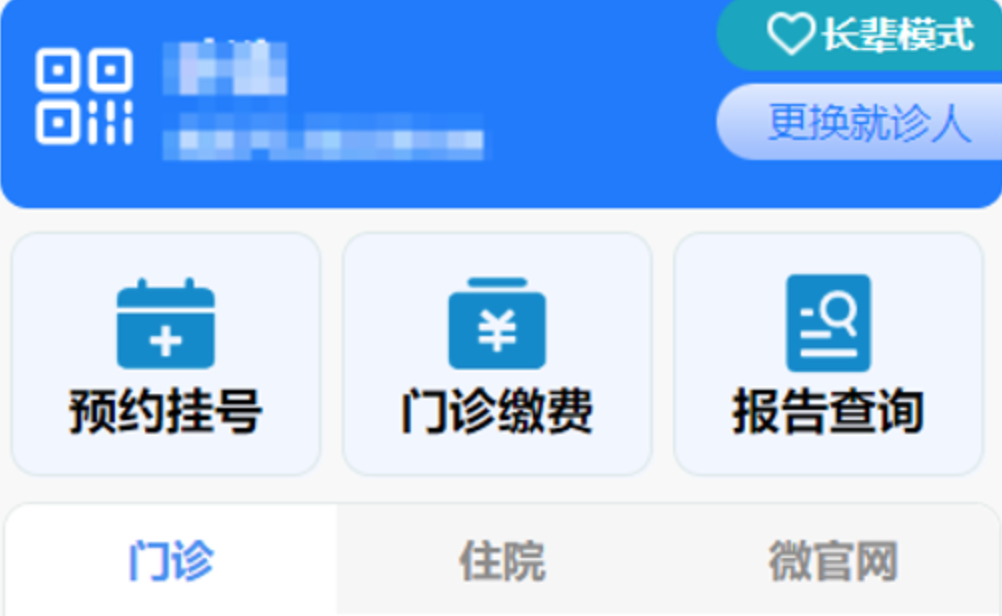Click the top-left square of the QR icon
Image resolution: width=1002 pixels, height=616 pixels.
pos(58,70)
